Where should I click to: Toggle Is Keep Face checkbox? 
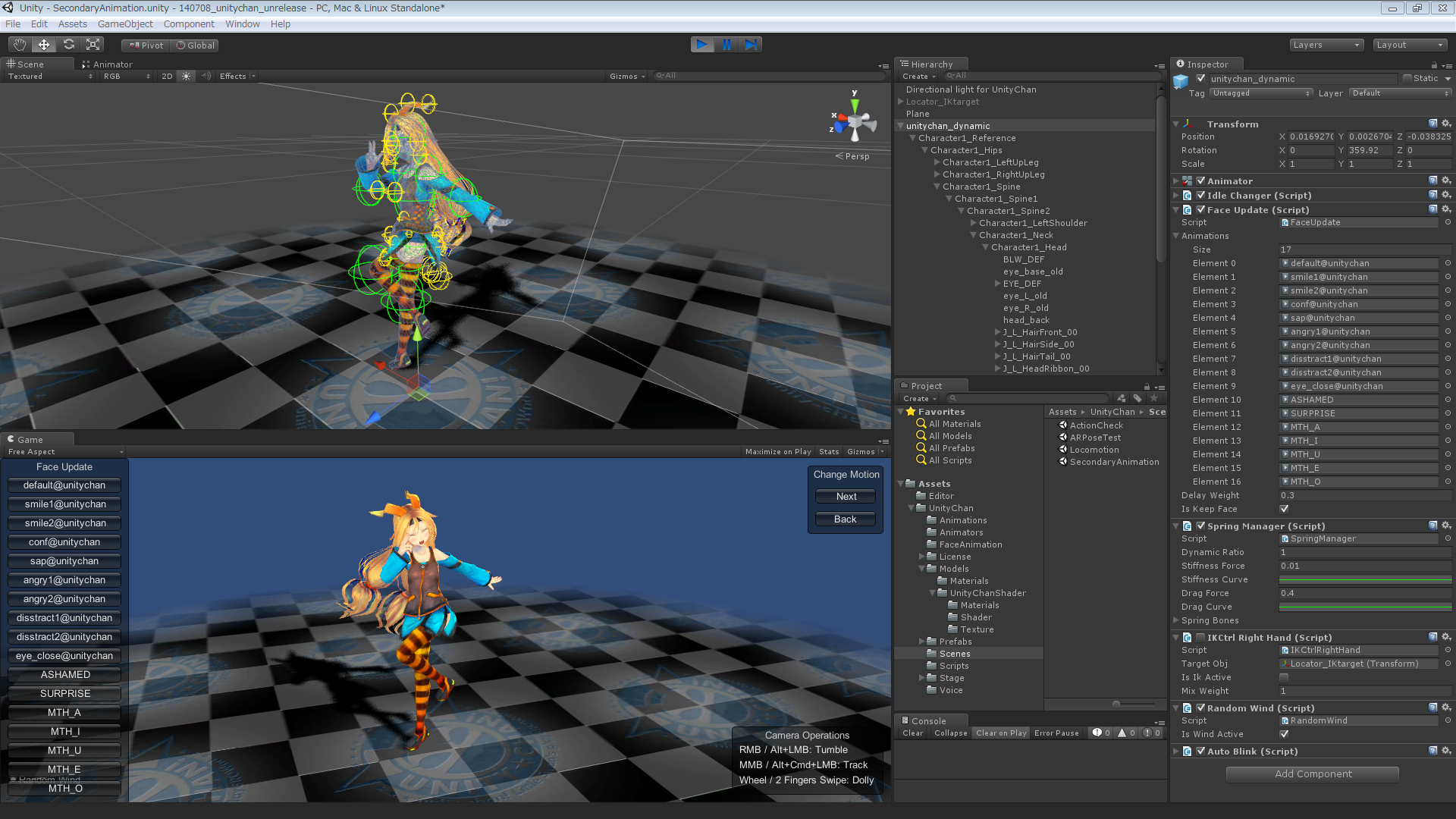pyautogui.click(x=1284, y=510)
